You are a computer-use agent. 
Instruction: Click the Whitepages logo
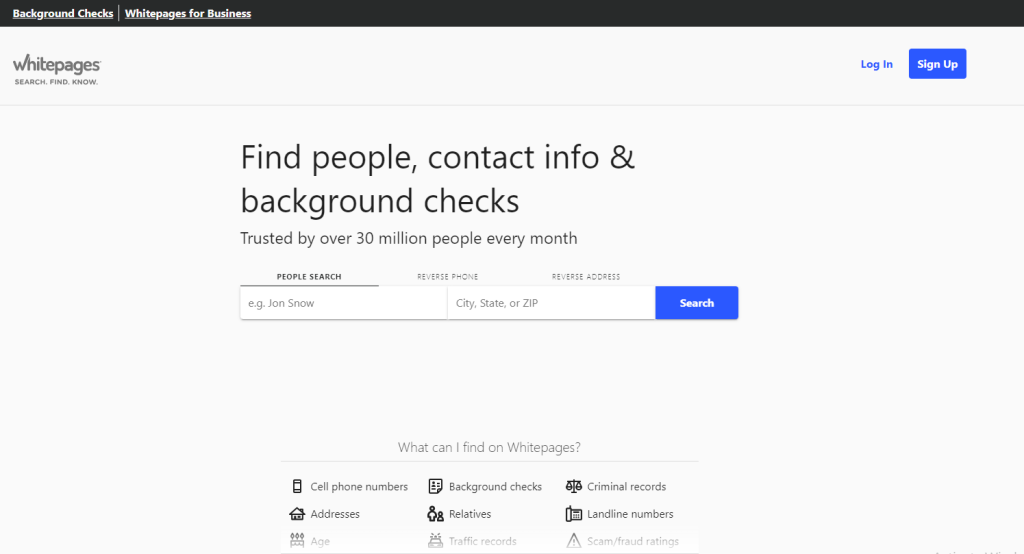(57, 68)
